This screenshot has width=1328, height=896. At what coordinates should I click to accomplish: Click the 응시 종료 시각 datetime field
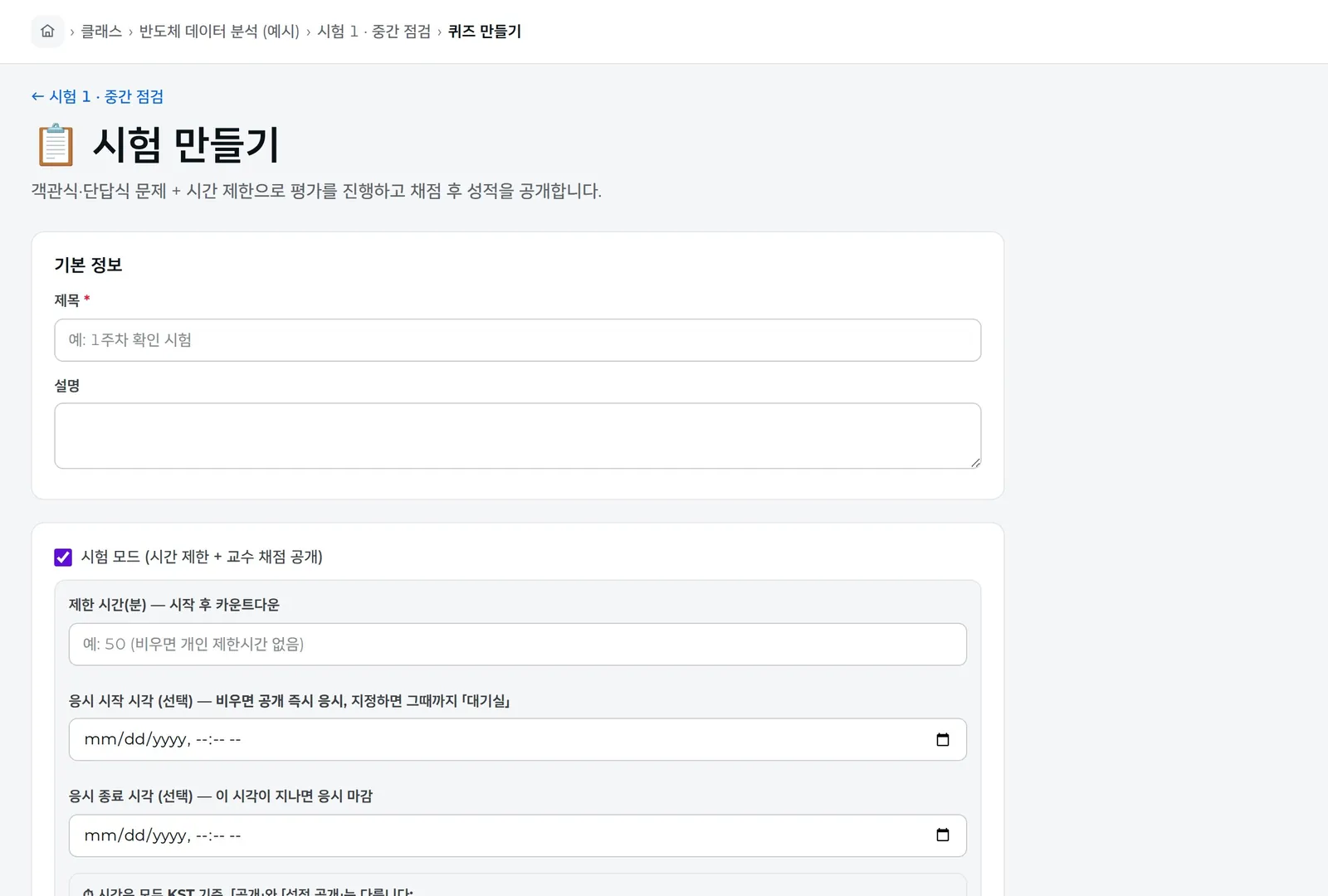pyautogui.click(x=518, y=835)
